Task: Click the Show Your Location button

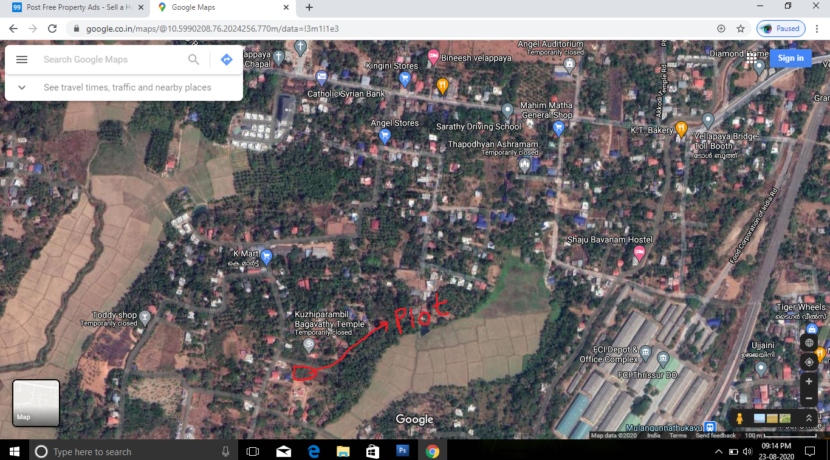Action: click(x=809, y=361)
